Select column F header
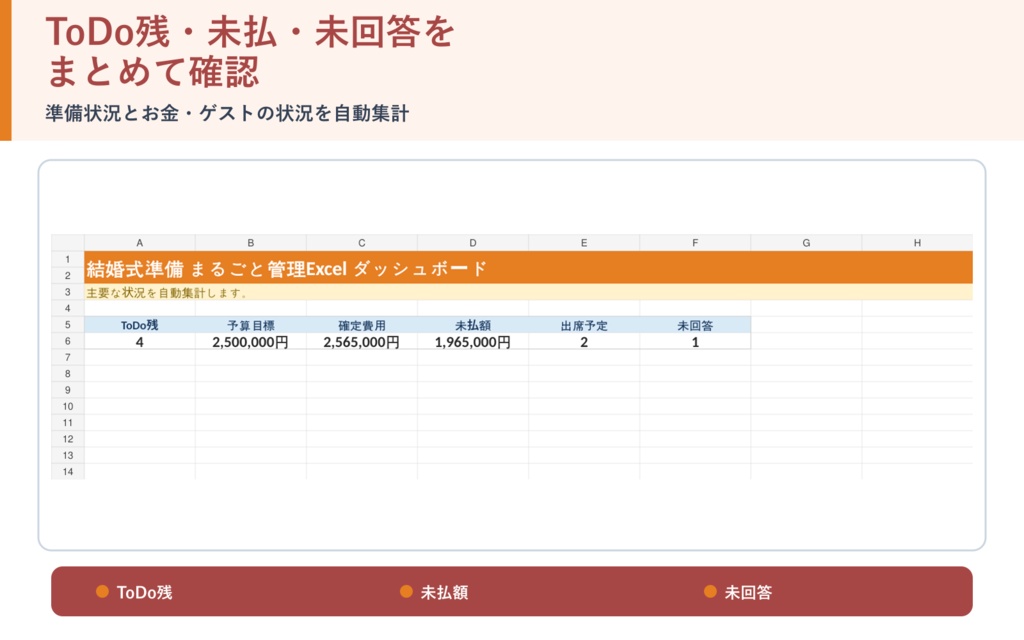1024x640 pixels. tap(695, 243)
